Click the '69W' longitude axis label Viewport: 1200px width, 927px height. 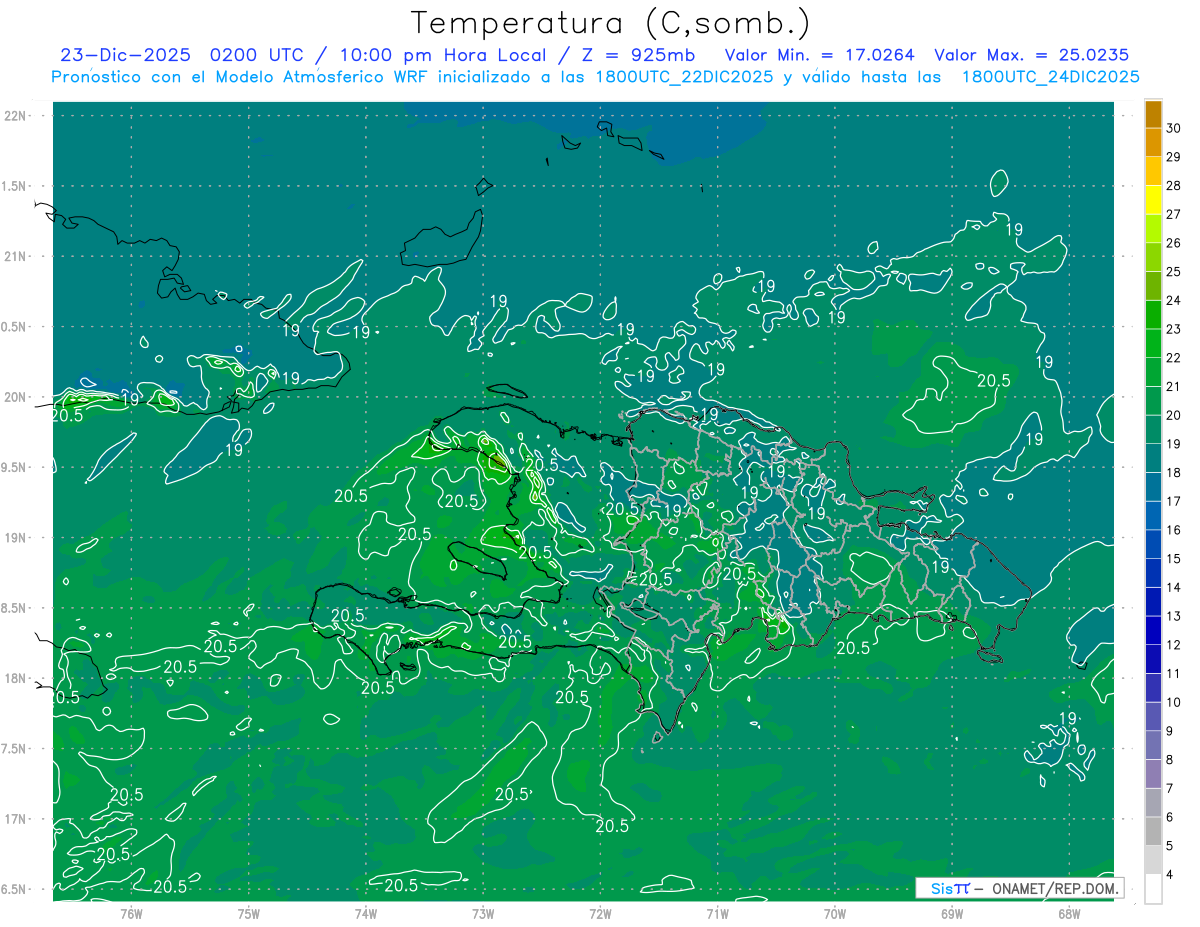(x=952, y=914)
